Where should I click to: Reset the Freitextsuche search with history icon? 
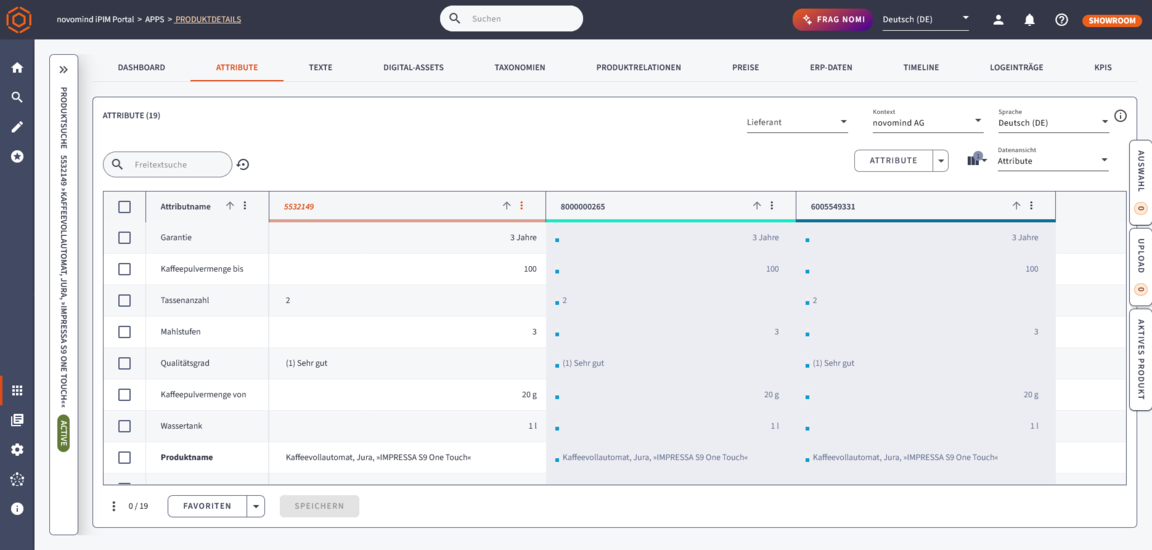tap(243, 165)
